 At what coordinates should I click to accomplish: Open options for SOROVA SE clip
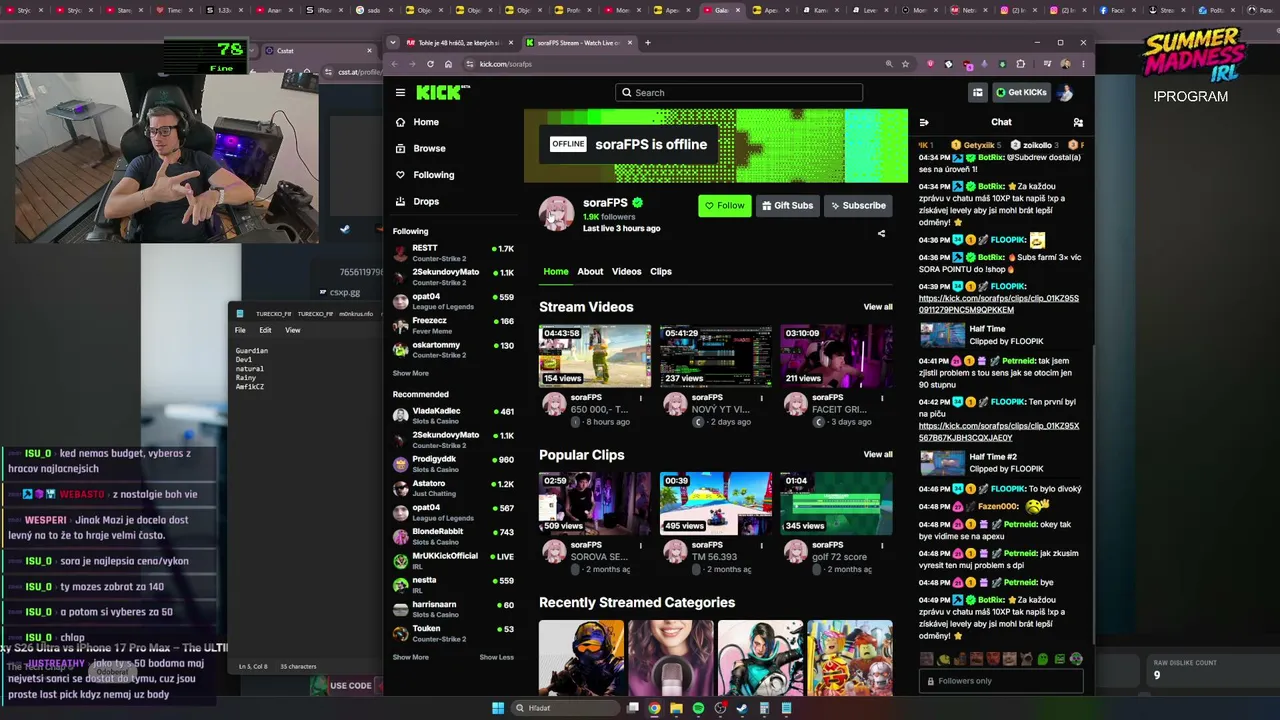pyautogui.click(x=641, y=546)
